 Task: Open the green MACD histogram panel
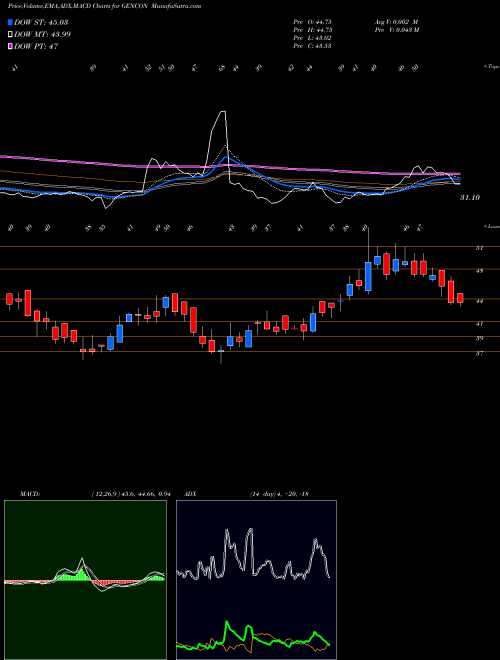(85, 580)
